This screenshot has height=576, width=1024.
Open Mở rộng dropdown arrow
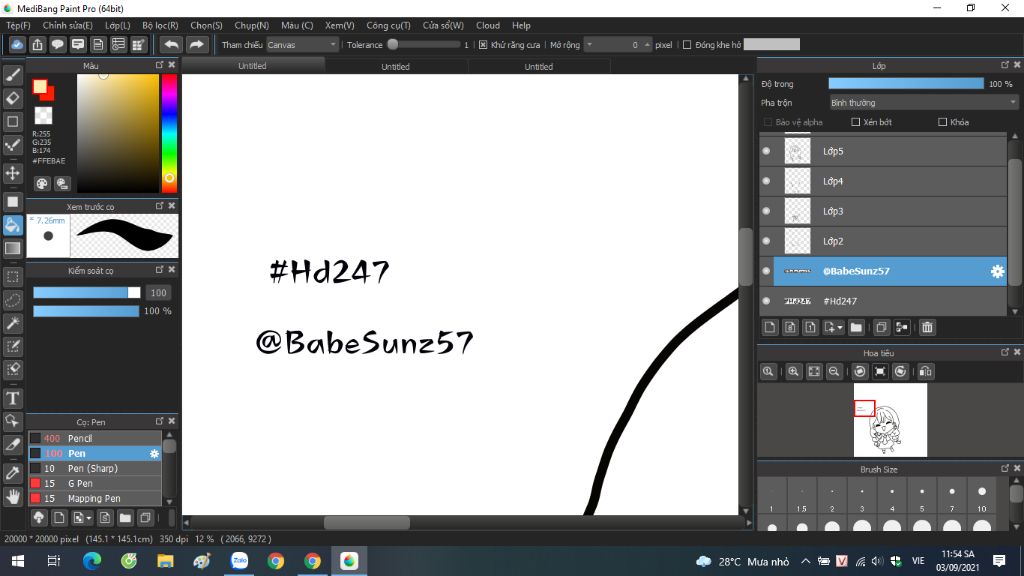click(x=589, y=45)
